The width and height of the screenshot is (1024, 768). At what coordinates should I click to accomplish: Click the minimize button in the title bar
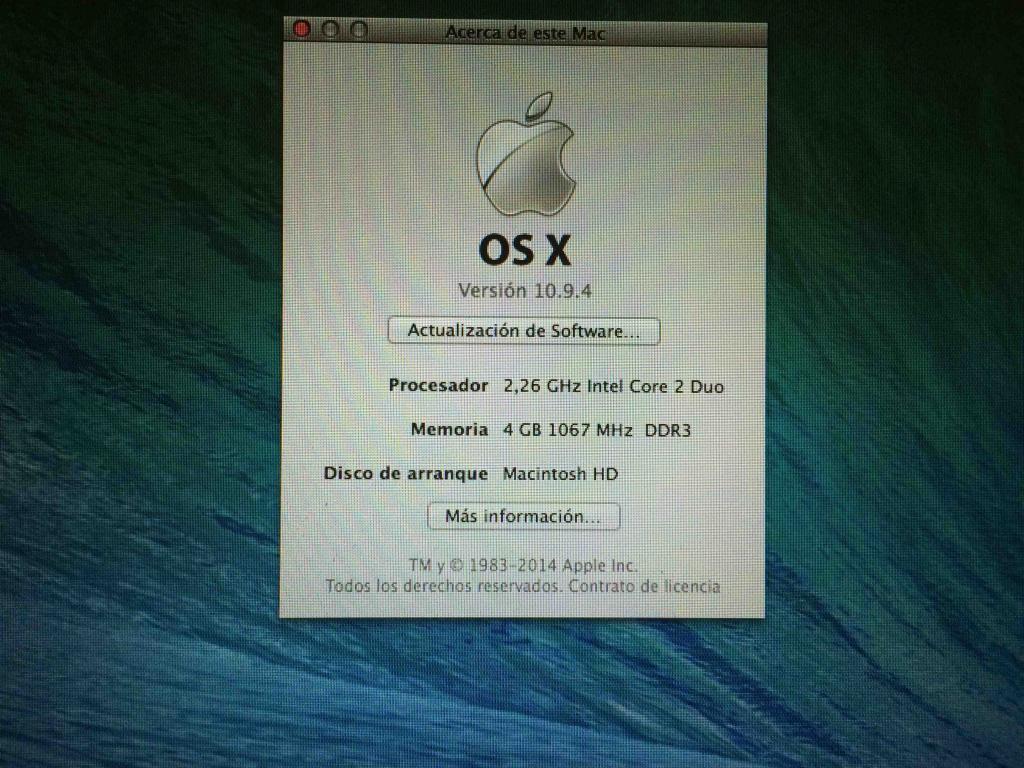330,29
